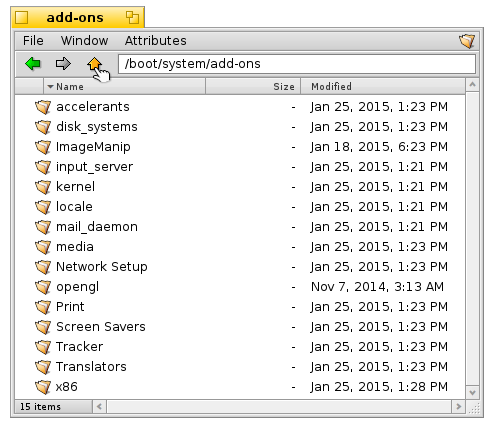Click the vertical scrollbar down arrow
The height and width of the screenshot is (427, 500).
click(472, 392)
